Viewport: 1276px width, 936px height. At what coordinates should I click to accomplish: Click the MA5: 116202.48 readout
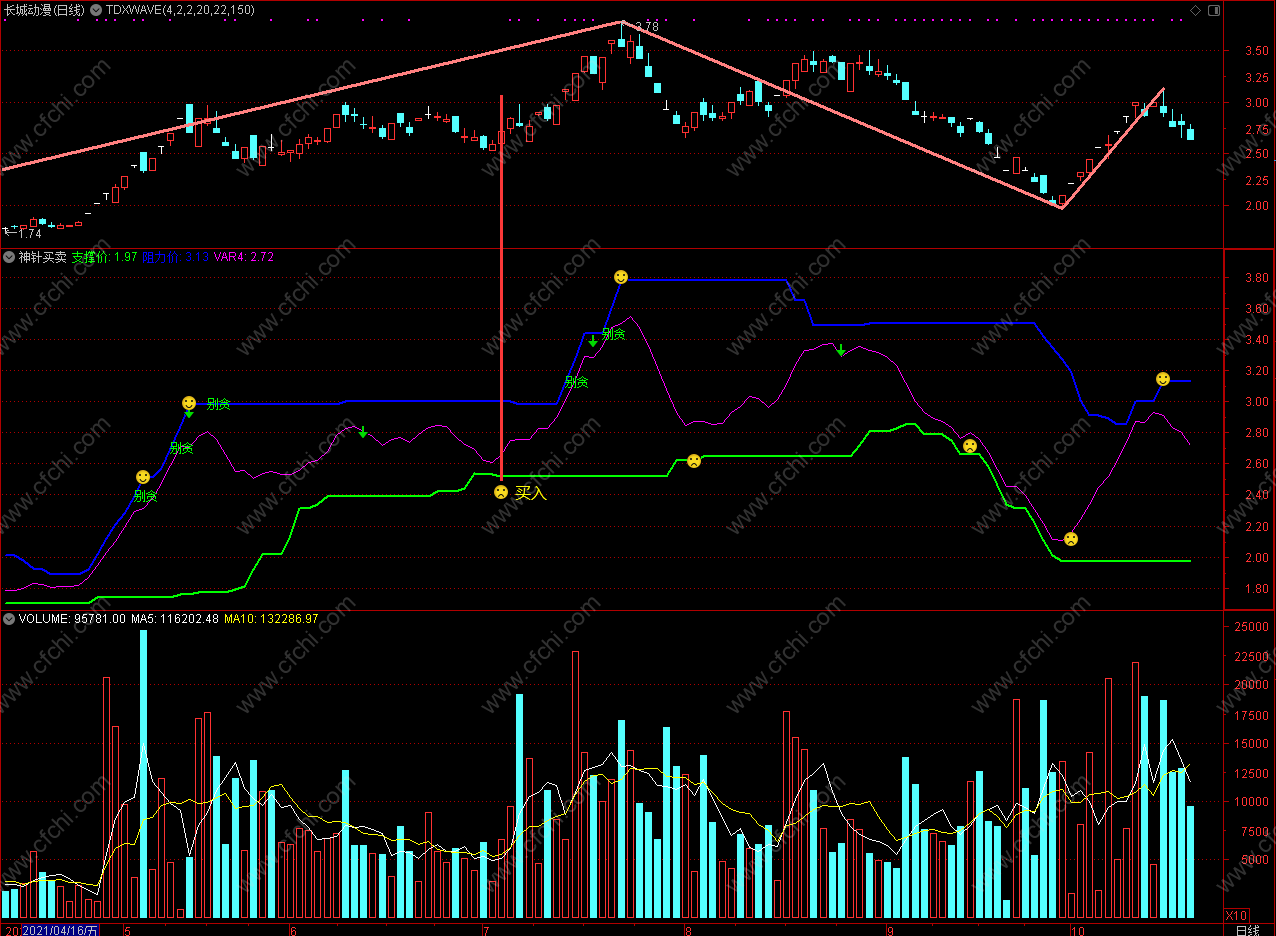click(x=175, y=619)
